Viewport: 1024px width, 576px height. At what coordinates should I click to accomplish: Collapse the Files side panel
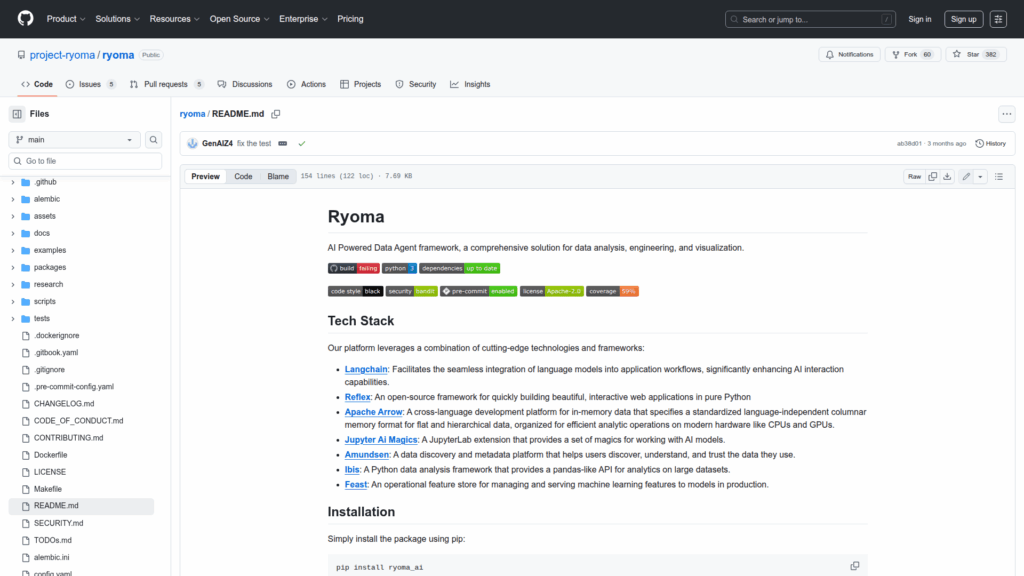(17, 114)
